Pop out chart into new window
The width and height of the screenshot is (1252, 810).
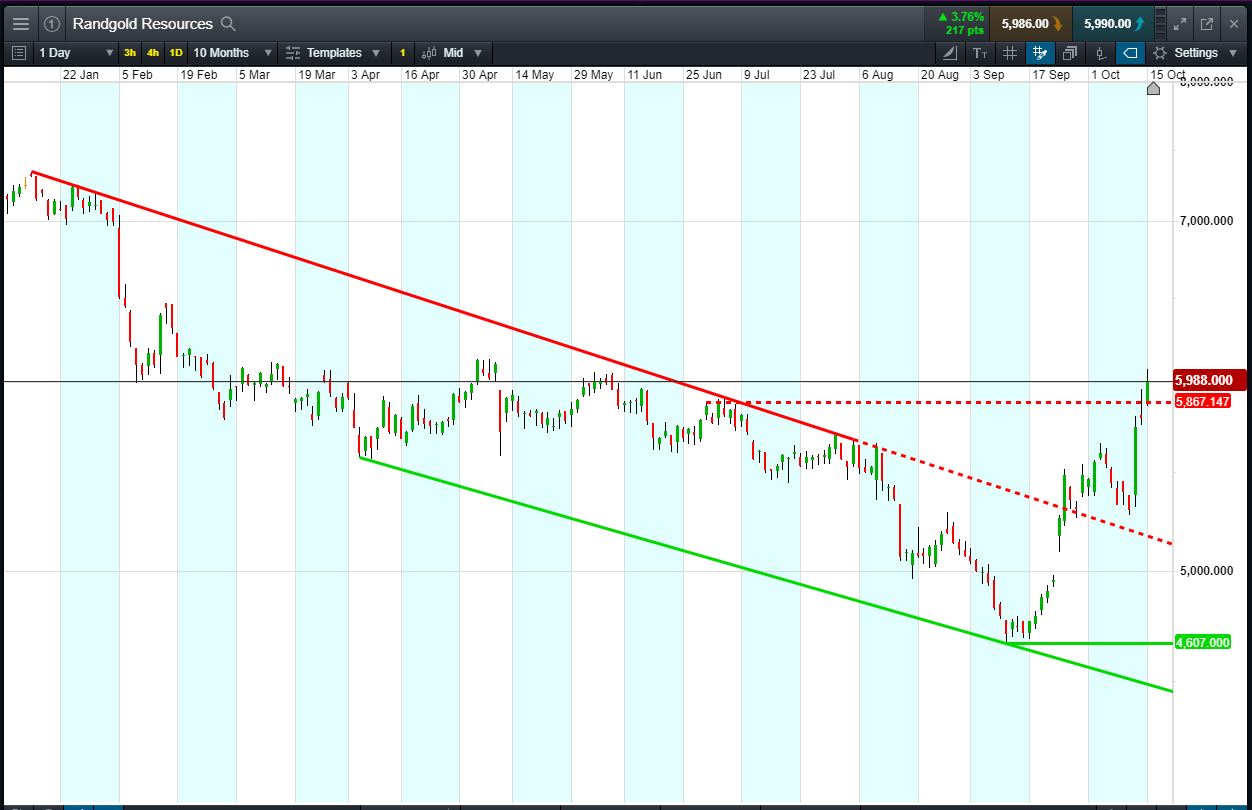click(1207, 24)
